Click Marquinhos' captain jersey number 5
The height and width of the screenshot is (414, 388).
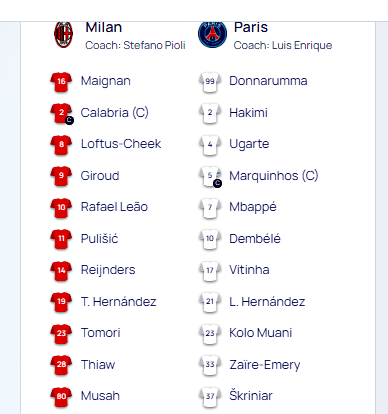click(210, 176)
